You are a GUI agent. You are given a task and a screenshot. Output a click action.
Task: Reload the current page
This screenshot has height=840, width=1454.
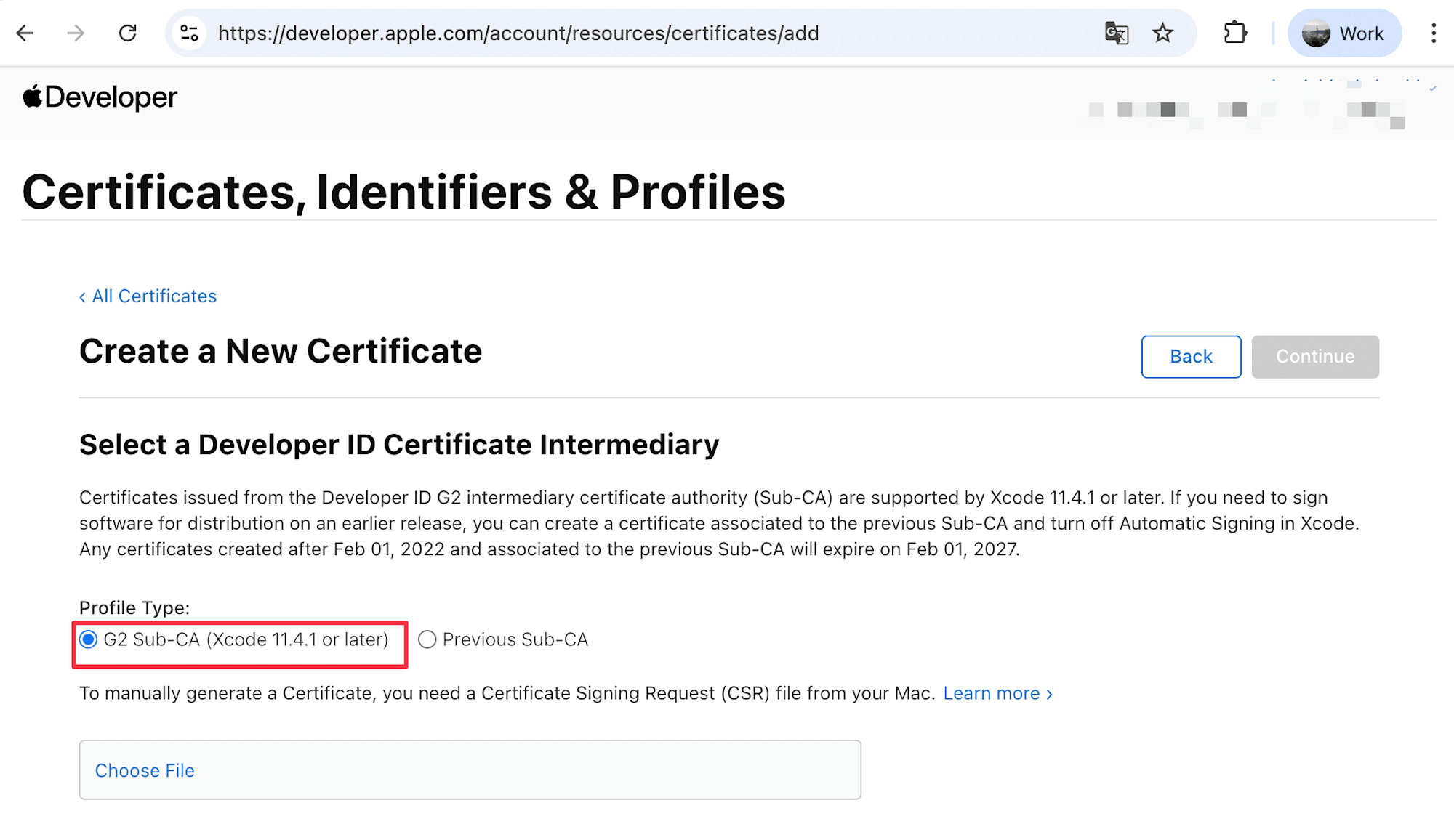[128, 33]
